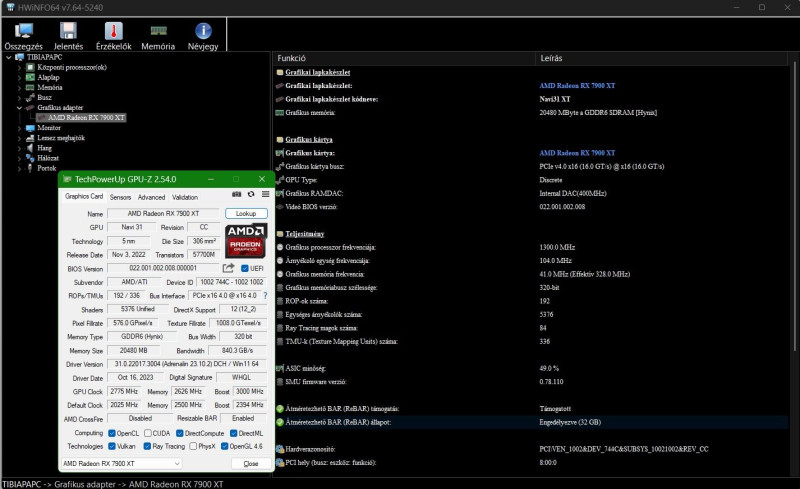Click the TIBIAPAPC computer icon in tree
Screen dimensions: 800x489
(20, 57)
